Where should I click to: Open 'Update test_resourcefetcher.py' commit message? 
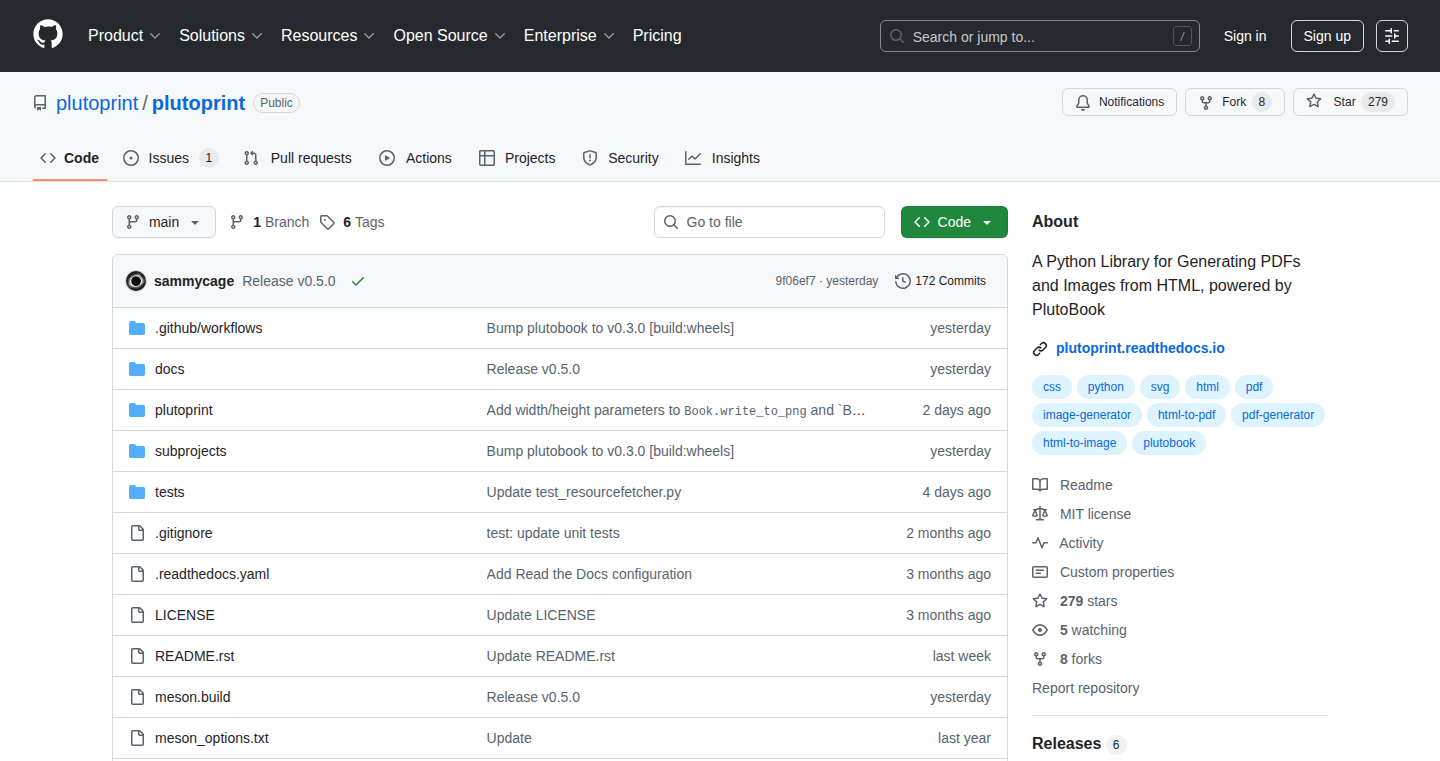(584, 492)
